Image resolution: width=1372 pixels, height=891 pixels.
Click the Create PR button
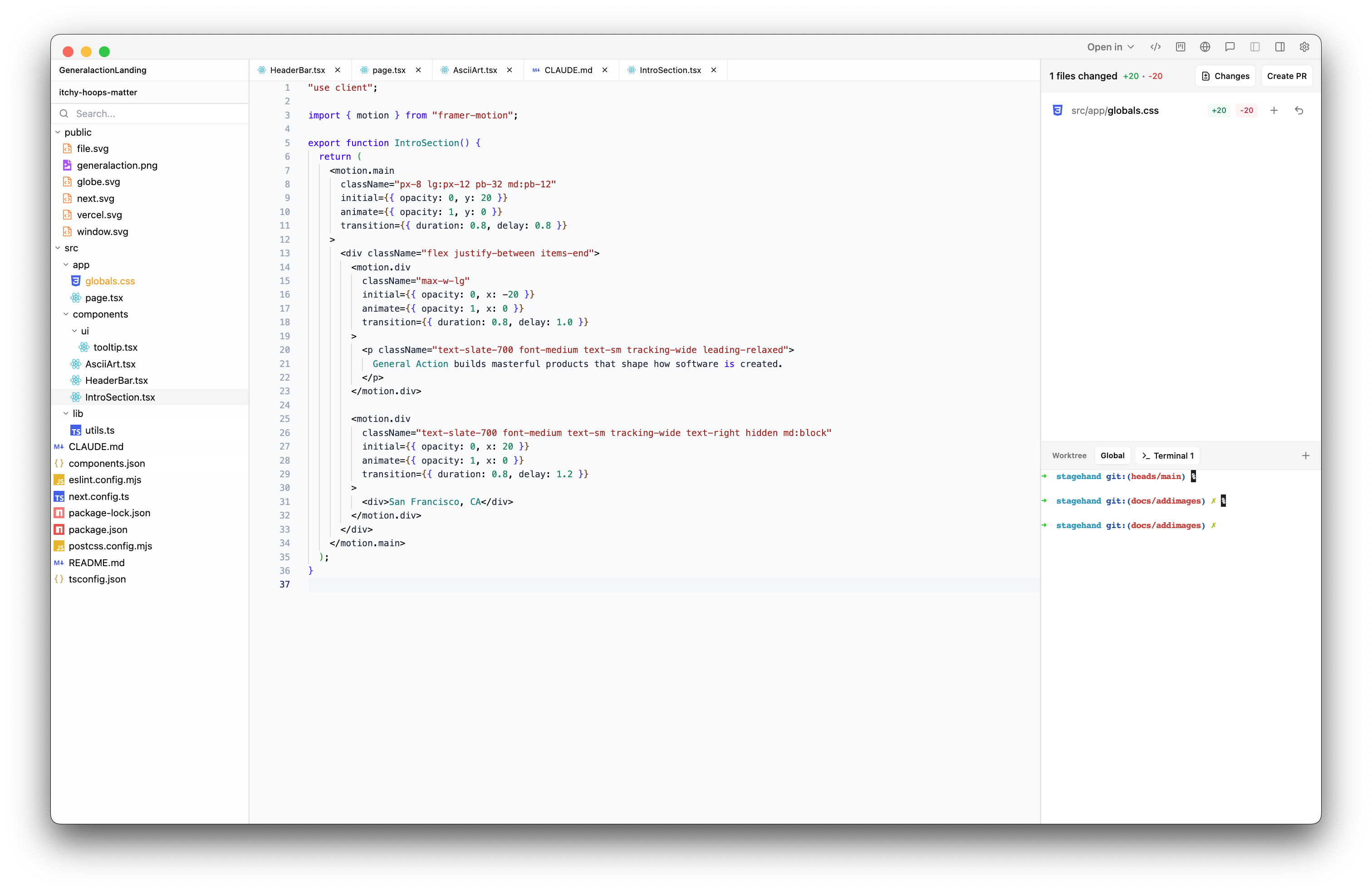click(x=1286, y=76)
